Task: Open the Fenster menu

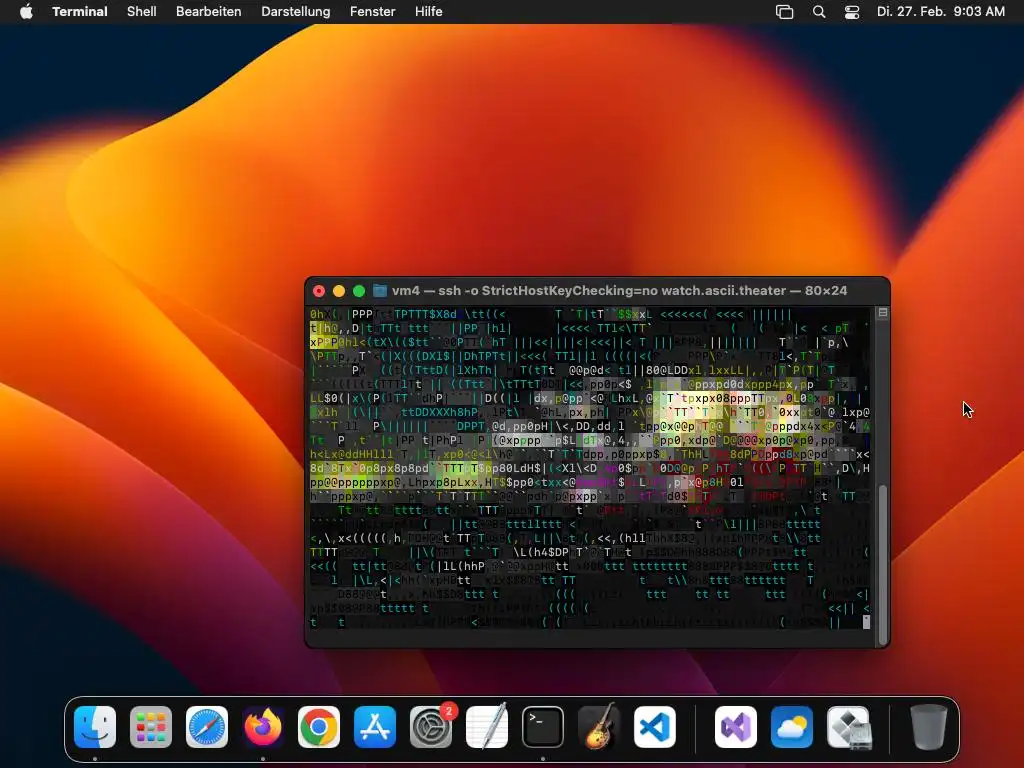Action: 372,12
